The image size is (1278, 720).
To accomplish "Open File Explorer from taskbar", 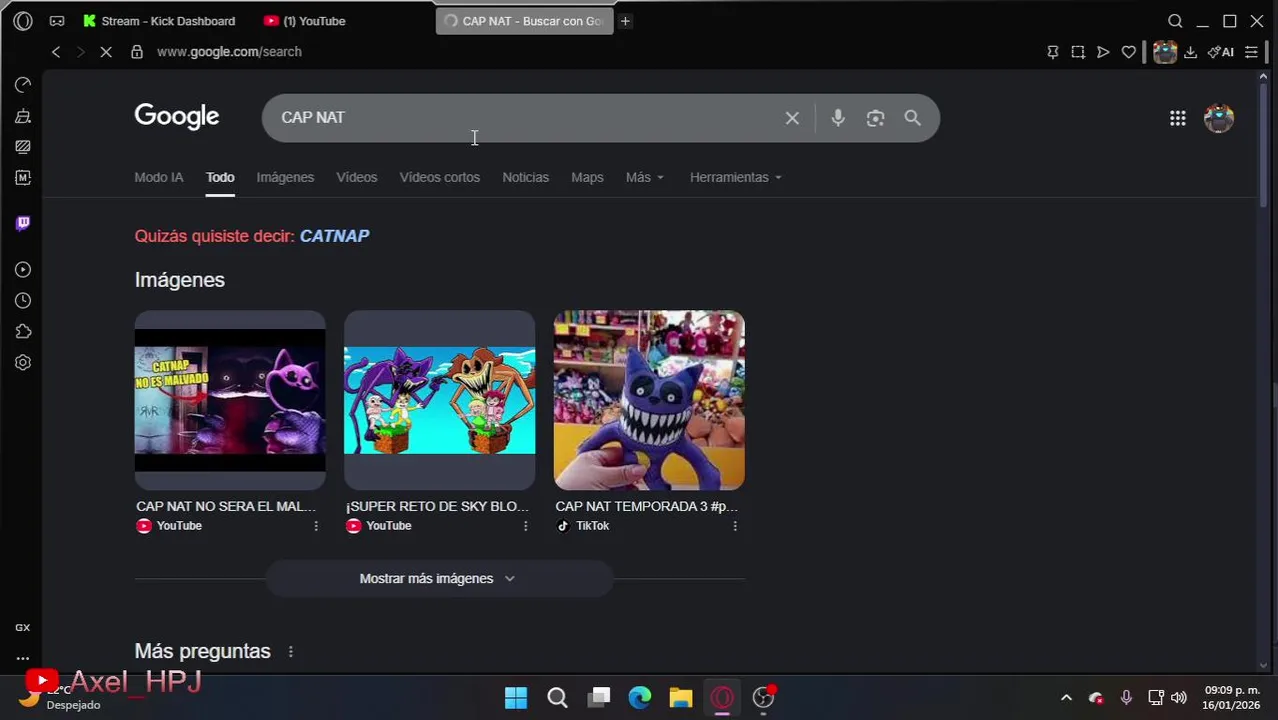I will 681,698.
